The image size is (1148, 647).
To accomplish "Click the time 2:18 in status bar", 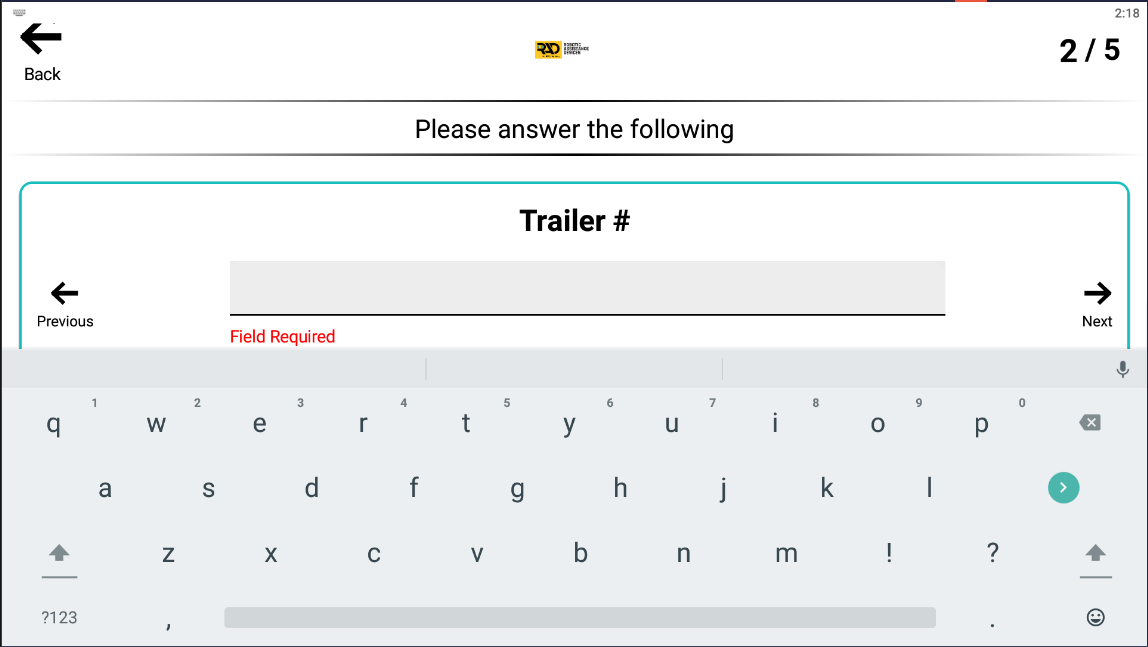I will (x=1127, y=13).
